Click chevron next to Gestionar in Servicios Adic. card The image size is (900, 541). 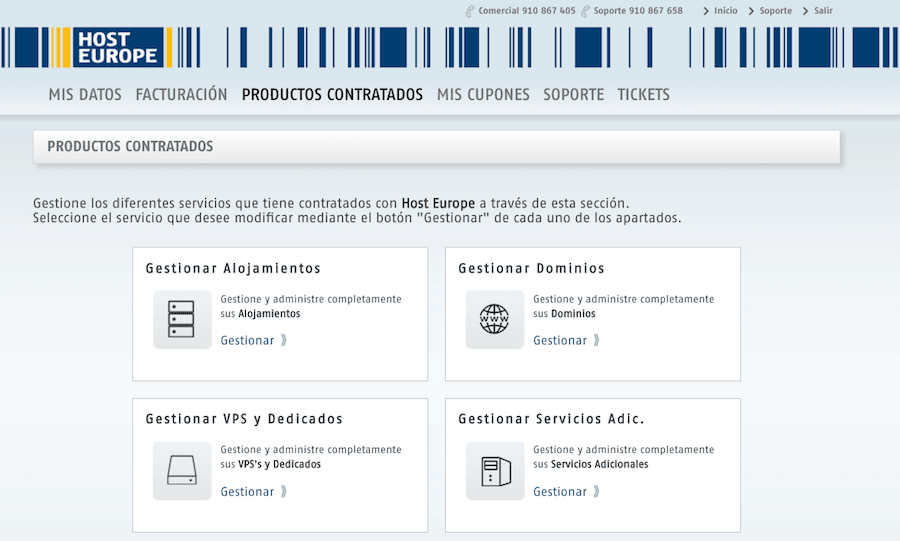[x=596, y=492]
